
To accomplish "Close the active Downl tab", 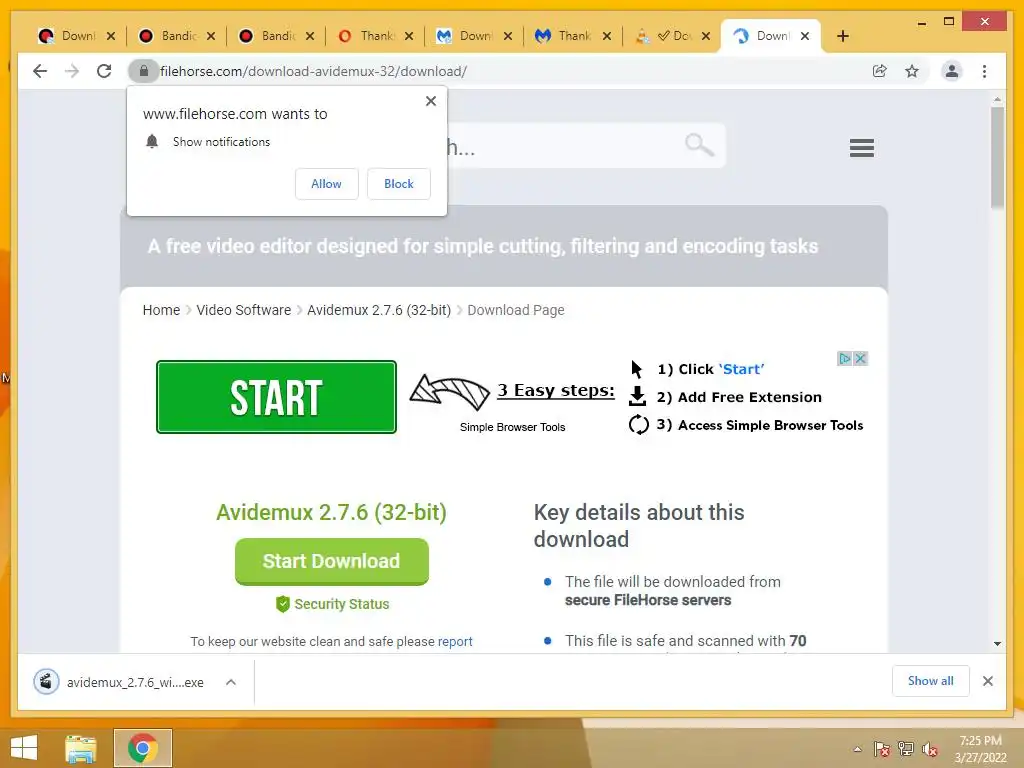I will [x=805, y=36].
